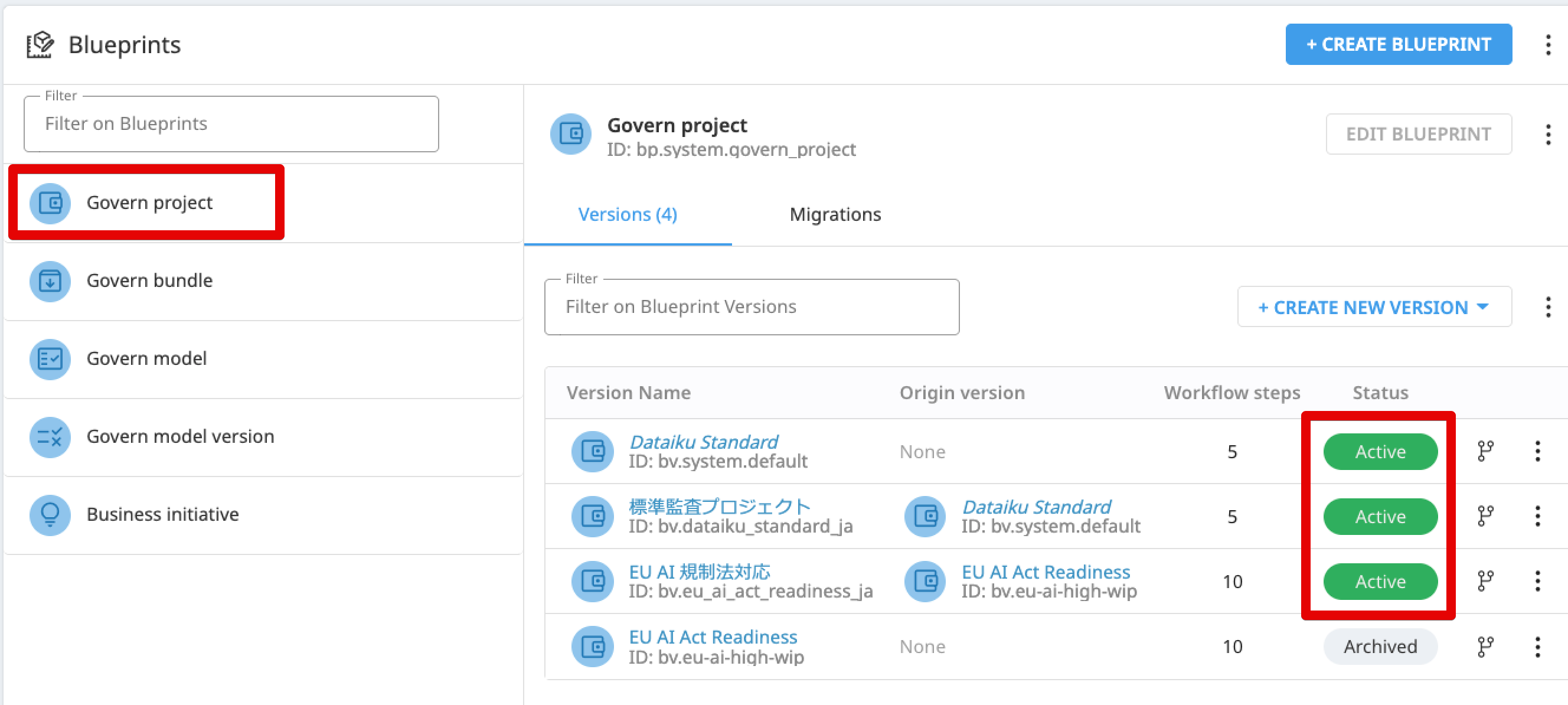Click the Archived status pill for EU AI Act Readiness
Image resolution: width=1568 pixels, height=705 pixels.
pyautogui.click(x=1380, y=646)
